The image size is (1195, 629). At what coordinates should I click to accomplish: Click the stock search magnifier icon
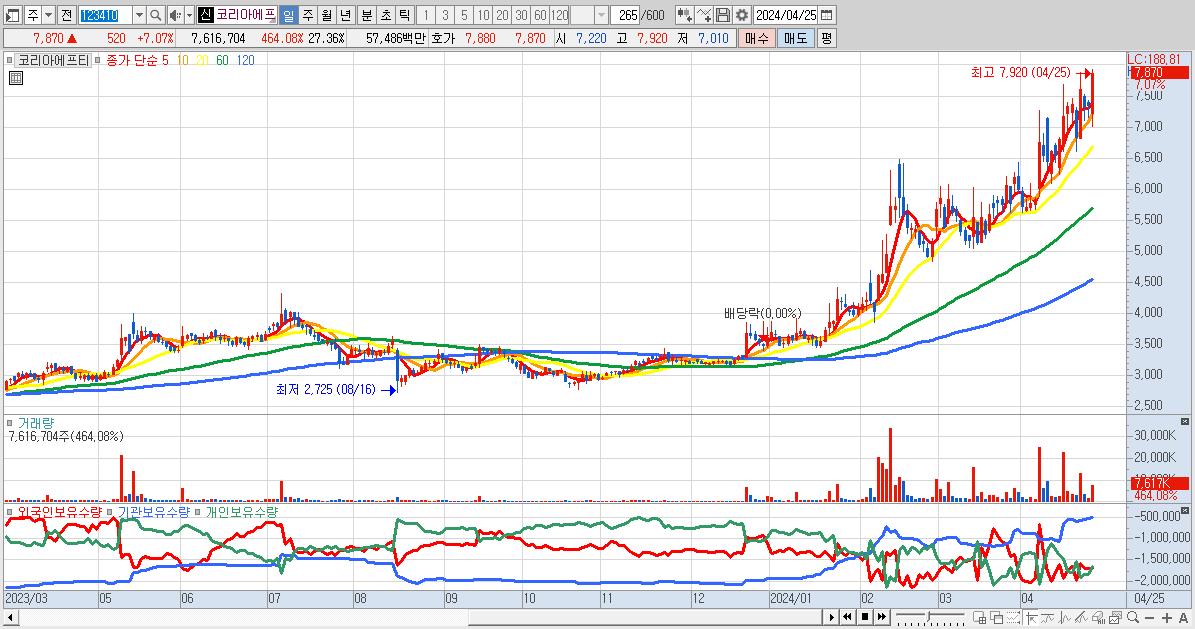click(x=155, y=15)
